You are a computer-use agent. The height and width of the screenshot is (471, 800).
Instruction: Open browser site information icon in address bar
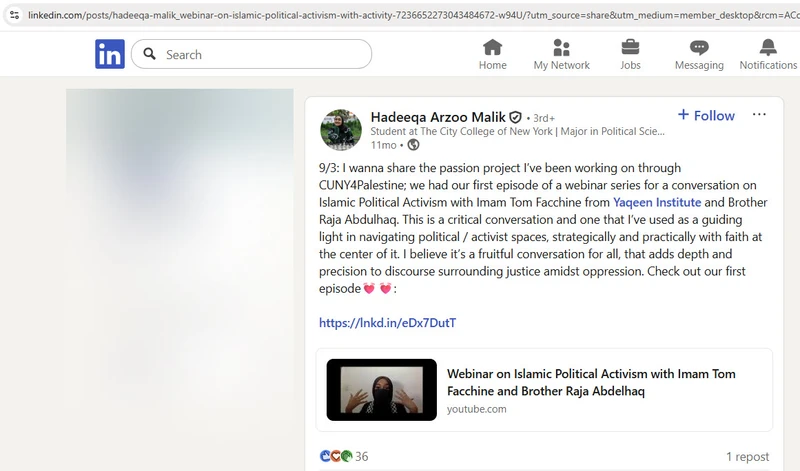[x=15, y=15]
